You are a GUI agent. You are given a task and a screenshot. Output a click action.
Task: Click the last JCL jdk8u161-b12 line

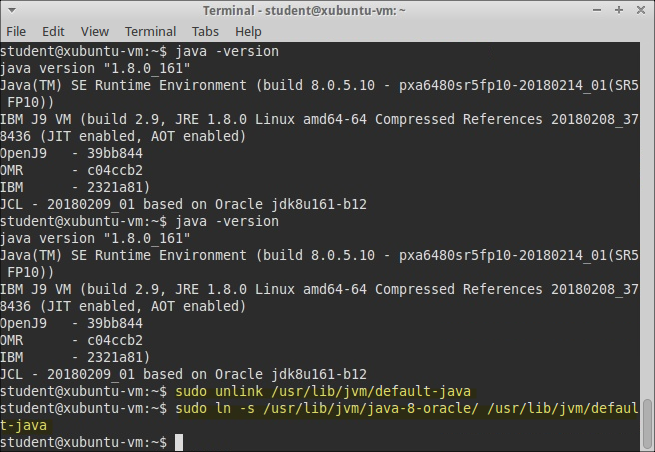tap(183, 374)
